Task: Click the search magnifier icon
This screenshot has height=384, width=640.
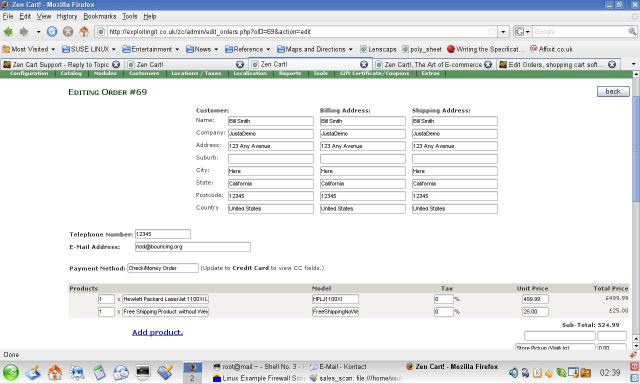Action: (632, 31)
